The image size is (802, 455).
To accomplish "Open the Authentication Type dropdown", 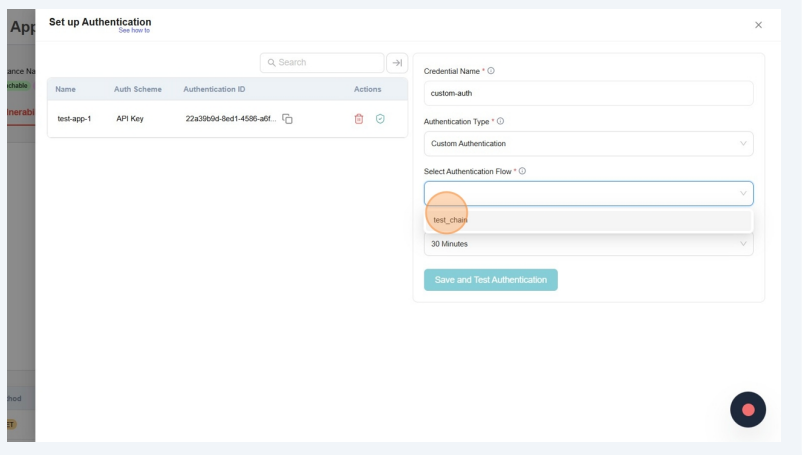I will 588,144.
